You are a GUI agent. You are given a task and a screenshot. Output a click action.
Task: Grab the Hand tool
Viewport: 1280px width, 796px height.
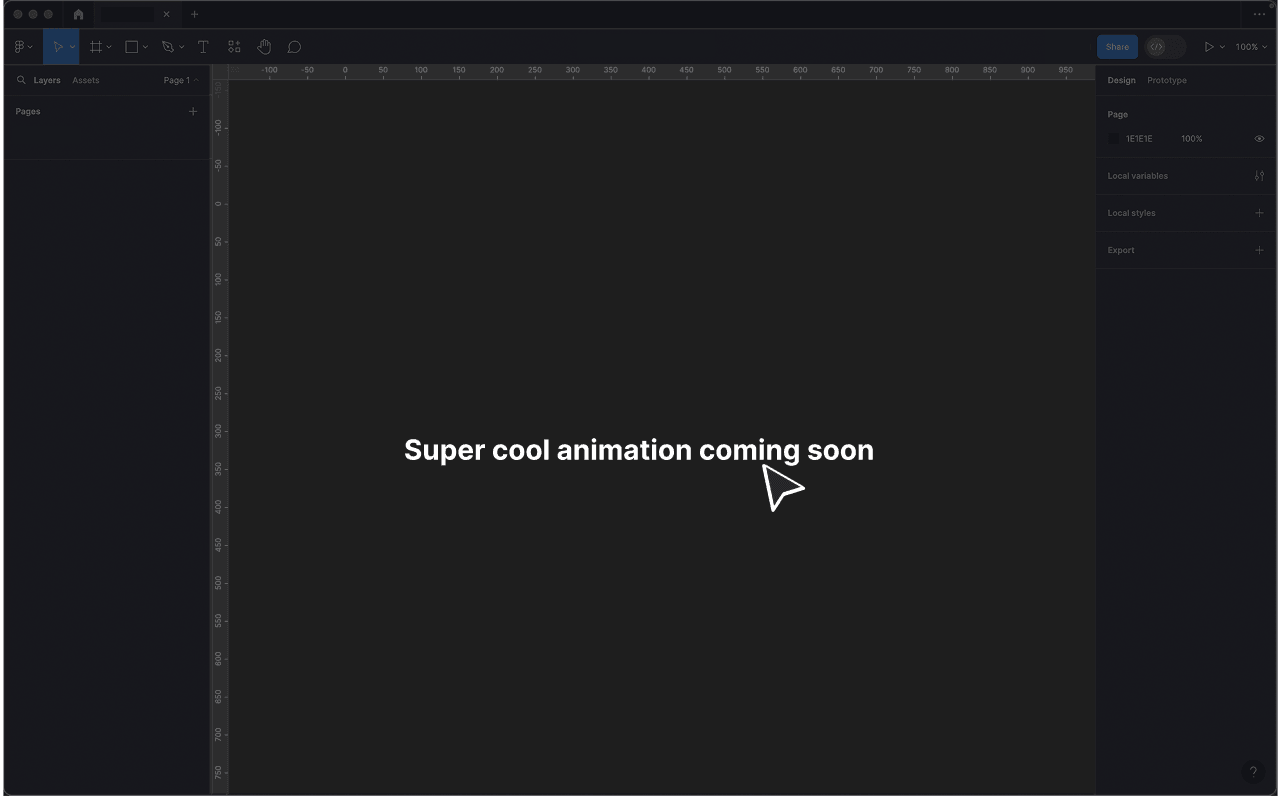pos(263,46)
